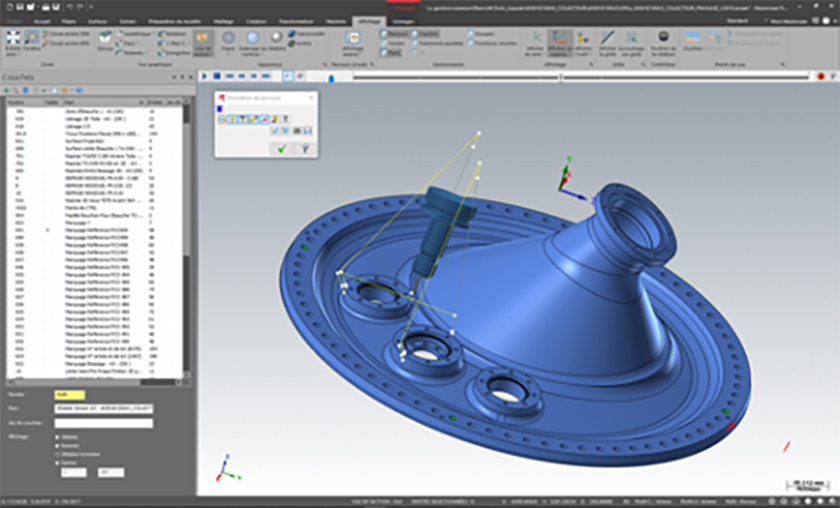Select the Gamme display radio button

[57, 461]
